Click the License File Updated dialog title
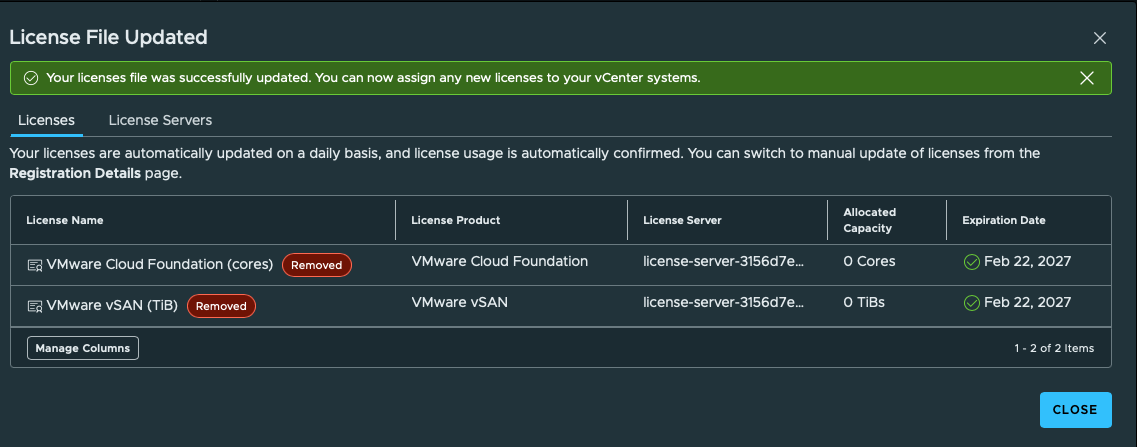The width and height of the screenshot is (1137, 447). [109, 37]
